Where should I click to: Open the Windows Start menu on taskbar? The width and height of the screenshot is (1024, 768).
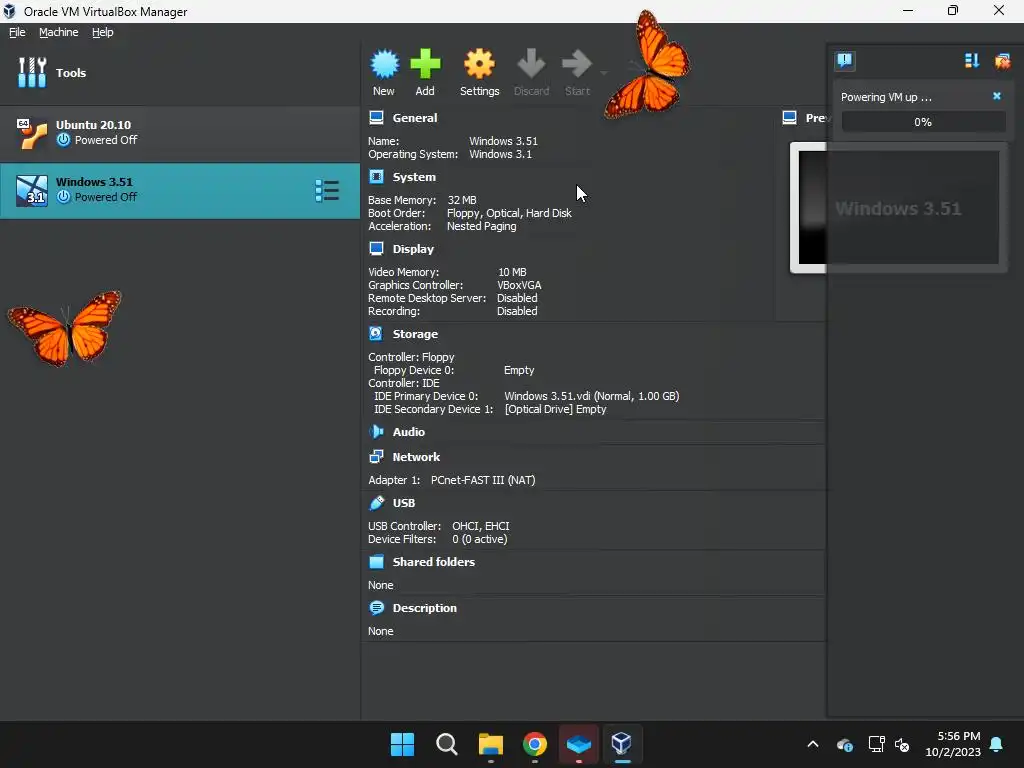coord(402,744)
